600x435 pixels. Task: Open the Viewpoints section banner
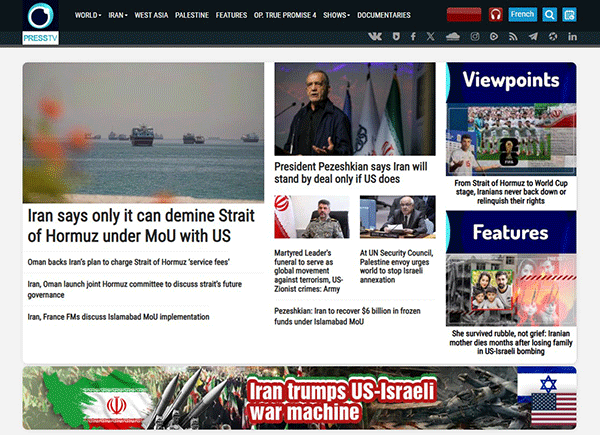[x=511, y=83]
